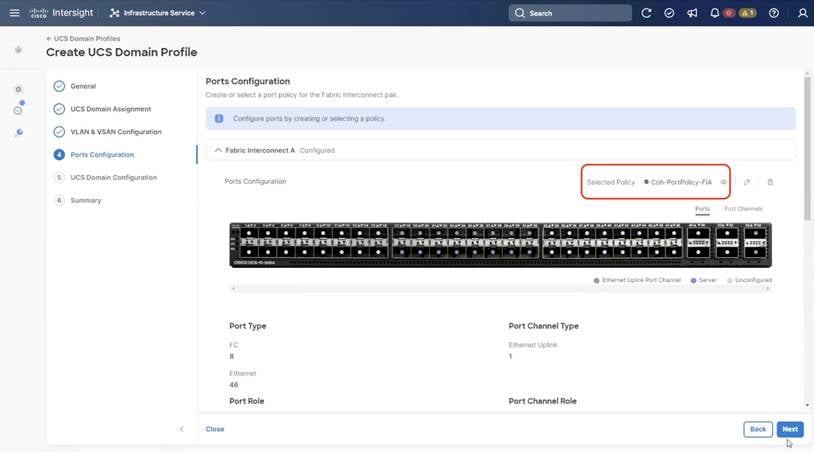The height and width of the screenshot is (452, 814).
Task: Click the Server legend entry
Action: (x=703, y=280)
